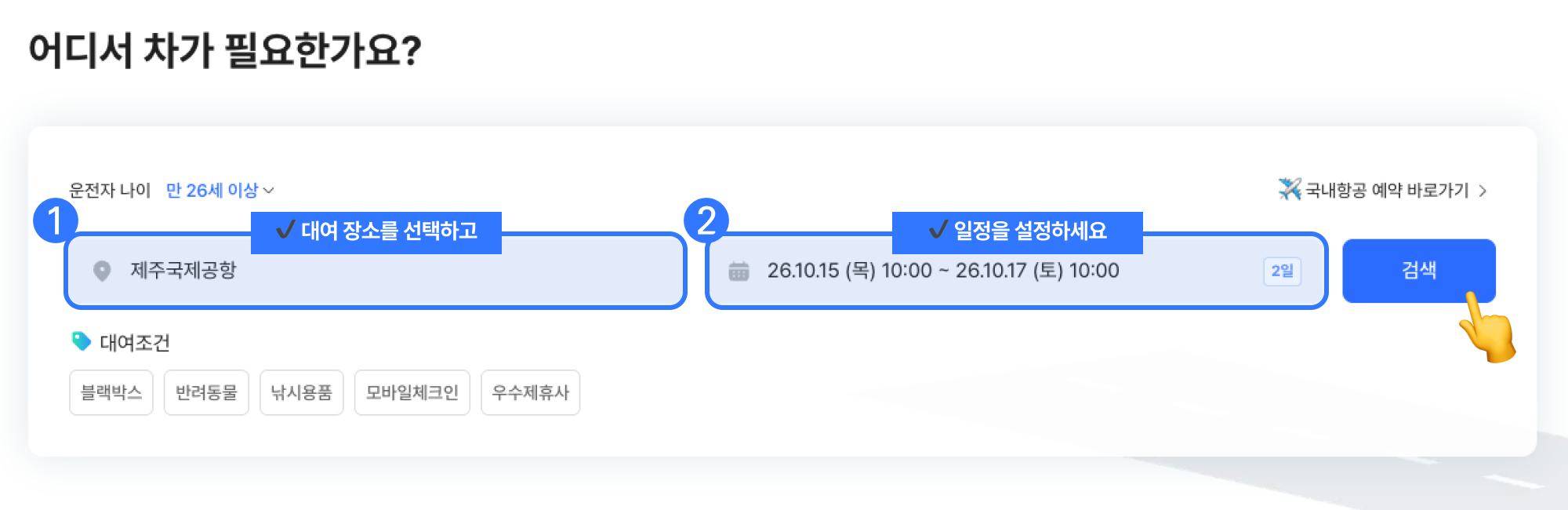Viewport: 1568px width, 510px height.
Task: Click the price tag icon near 대여조건
Action: click(x=82, y=341)
